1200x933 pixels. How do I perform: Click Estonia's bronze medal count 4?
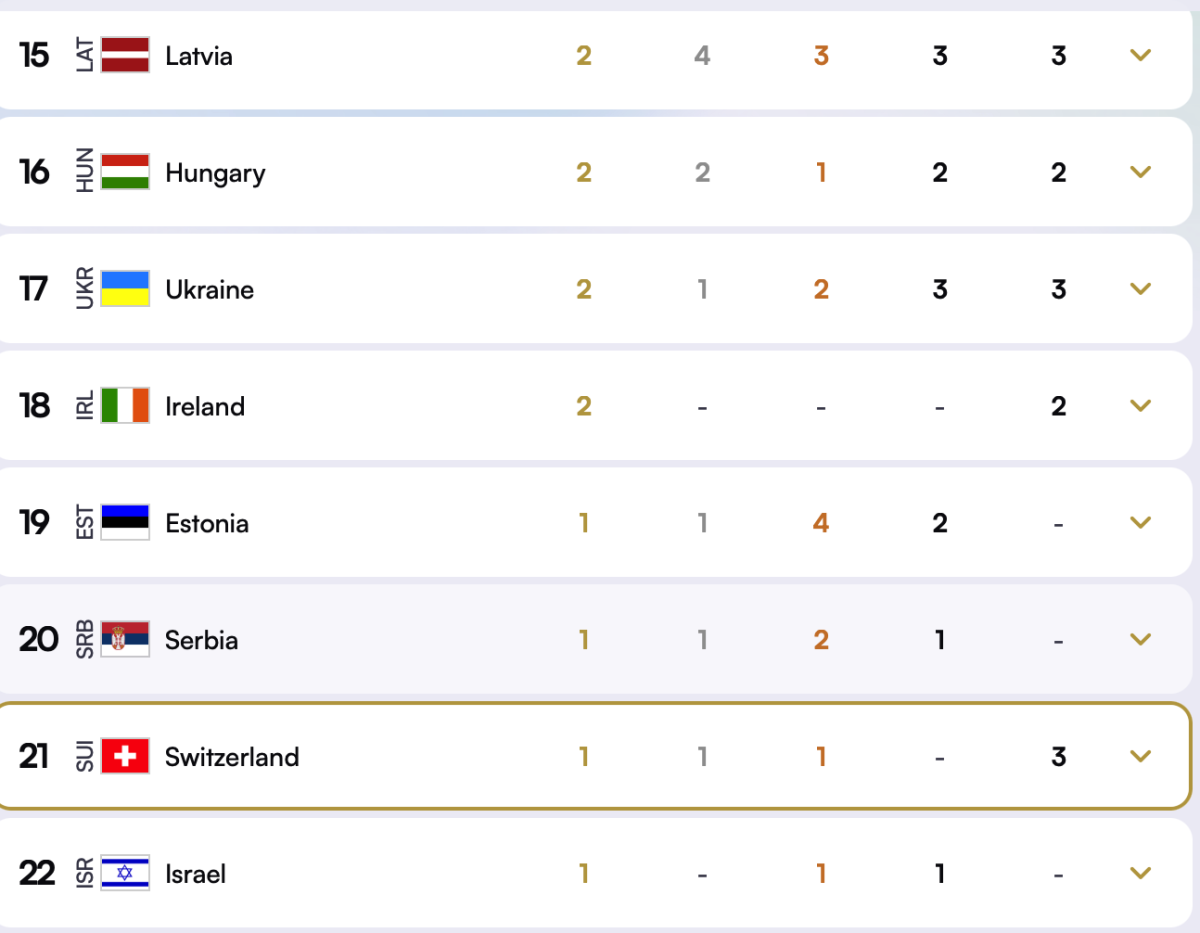point(821,523)
